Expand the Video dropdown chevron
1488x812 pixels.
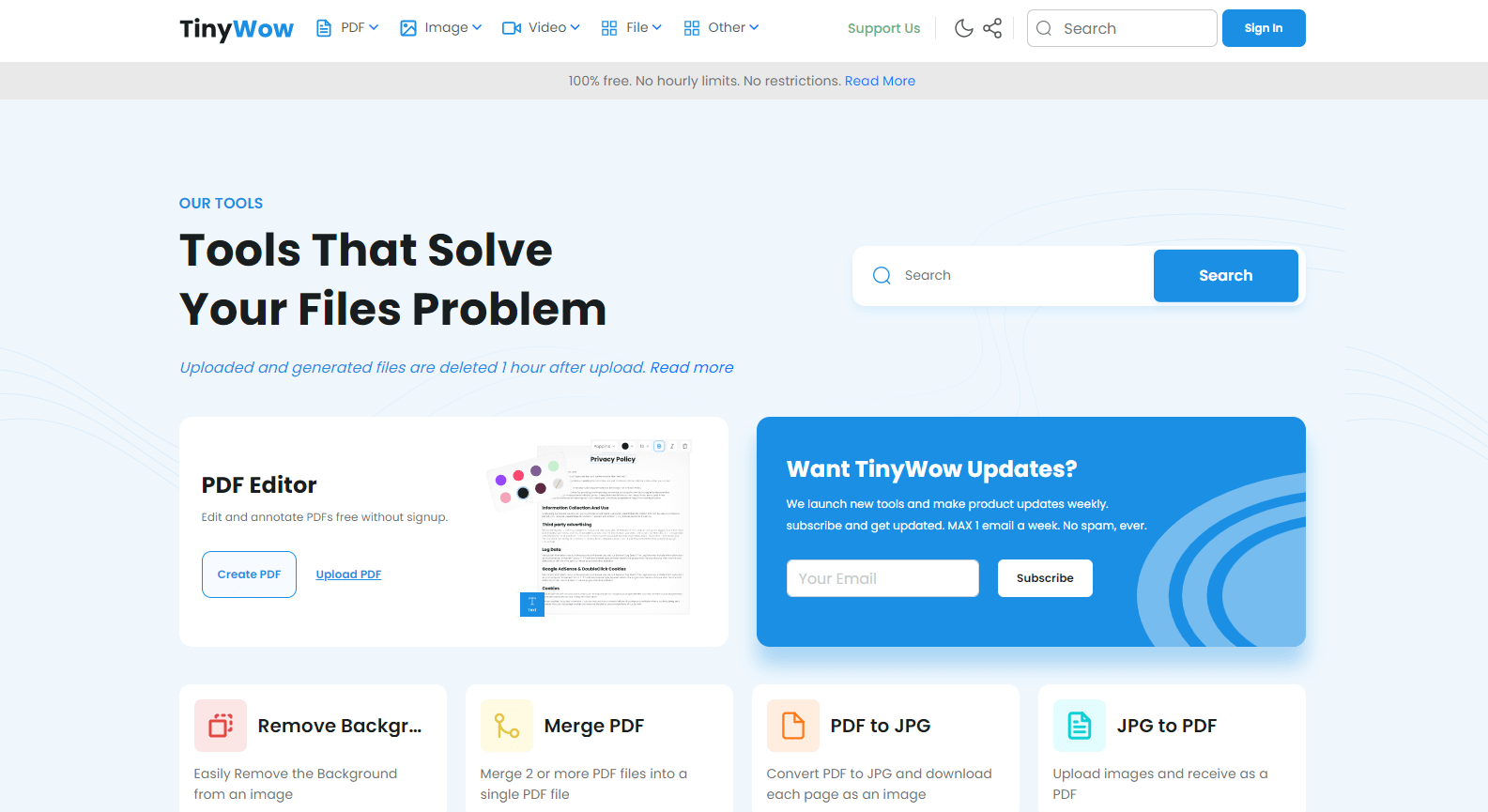click(575, 27)
